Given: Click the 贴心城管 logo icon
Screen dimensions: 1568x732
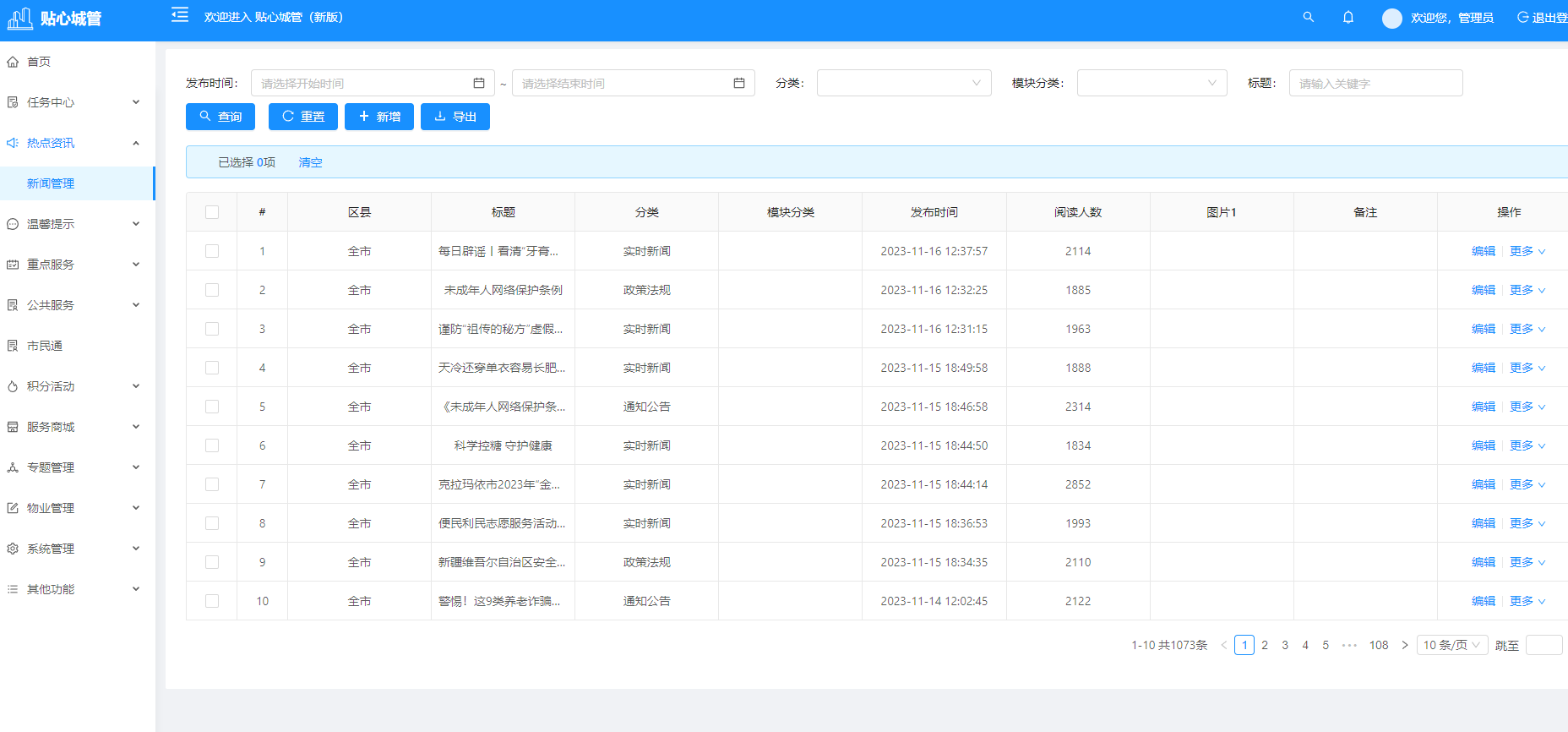Looking at the screenshot, I should click(20, 18).
